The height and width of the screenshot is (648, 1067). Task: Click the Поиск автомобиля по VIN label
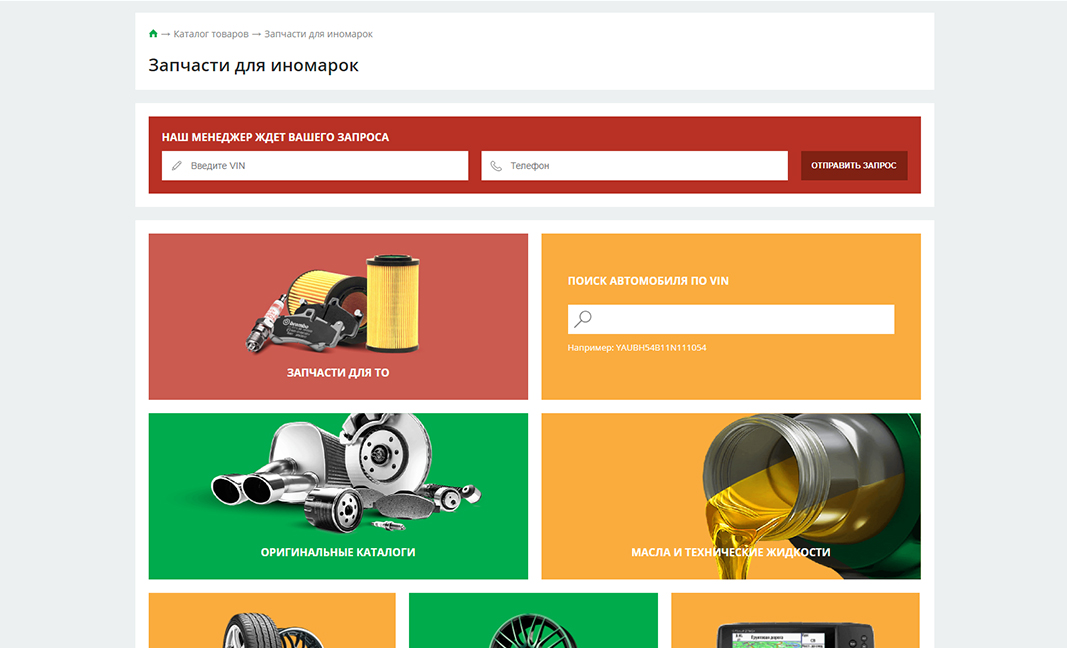(x=649, y=280)
